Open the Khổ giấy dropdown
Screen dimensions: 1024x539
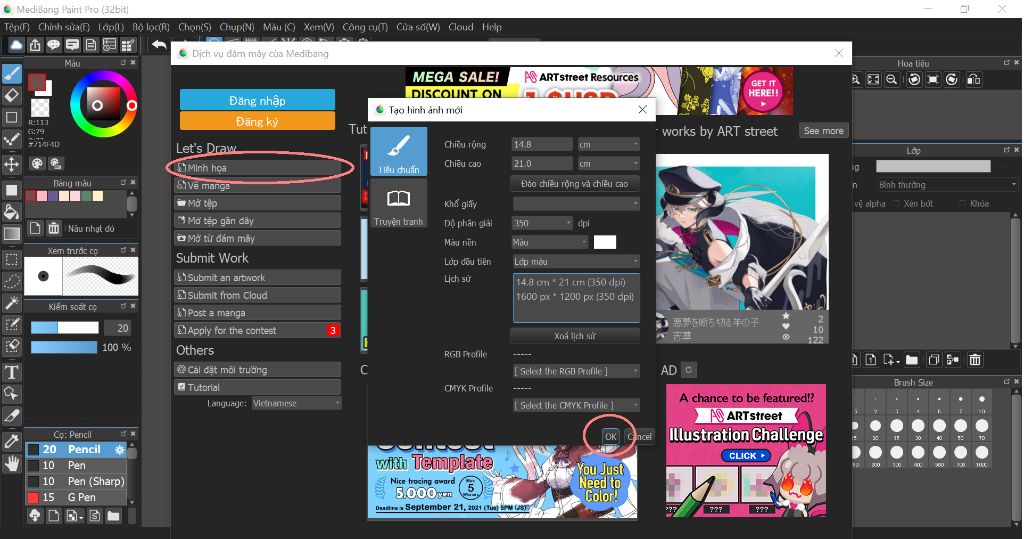pyautogui.click(x=575, y=204)
